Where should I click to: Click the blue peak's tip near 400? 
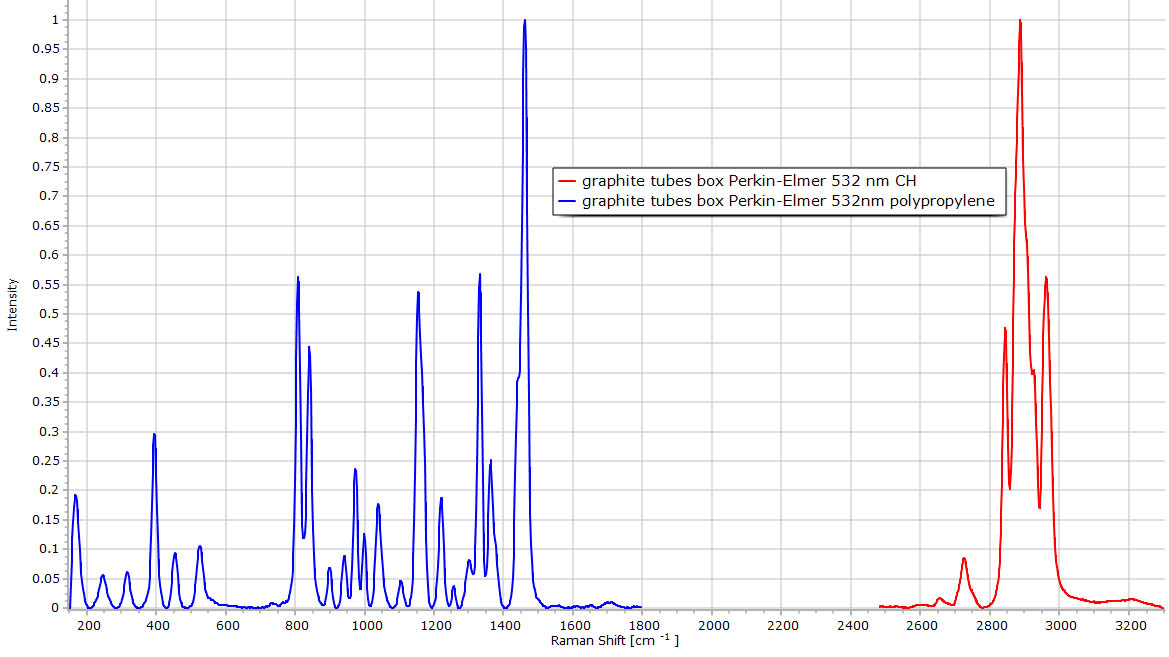(154, 435)
